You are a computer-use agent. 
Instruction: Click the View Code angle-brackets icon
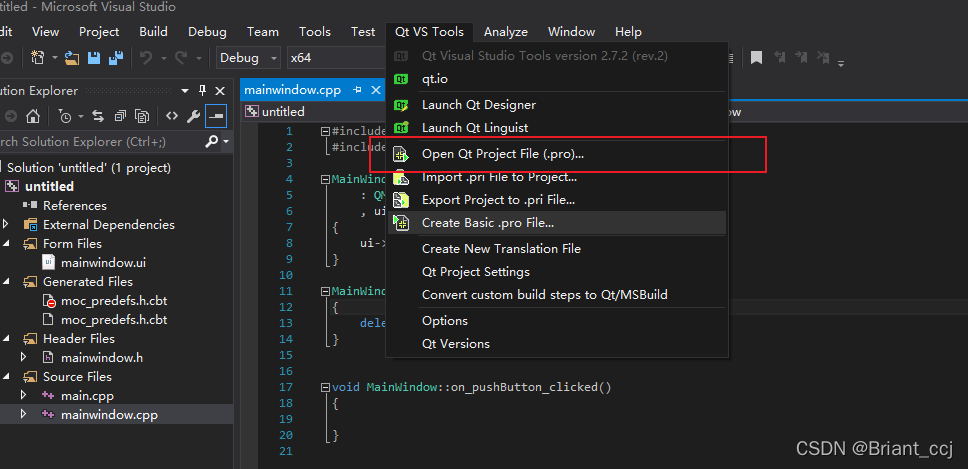172,116
